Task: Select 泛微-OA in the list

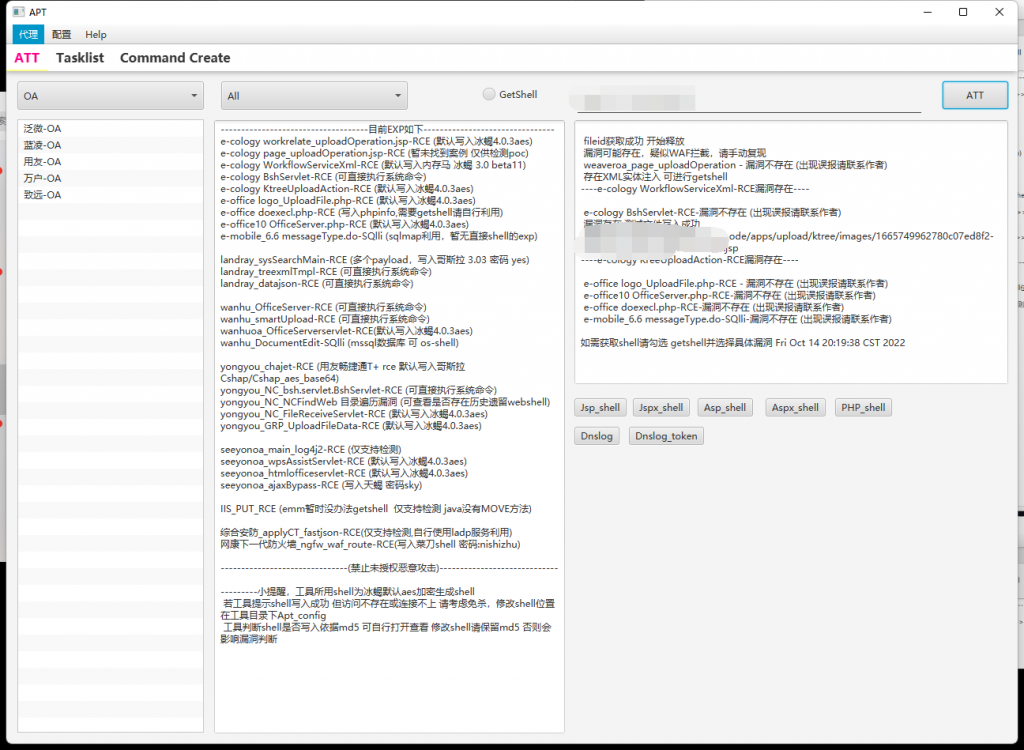Action: point(110,129)
